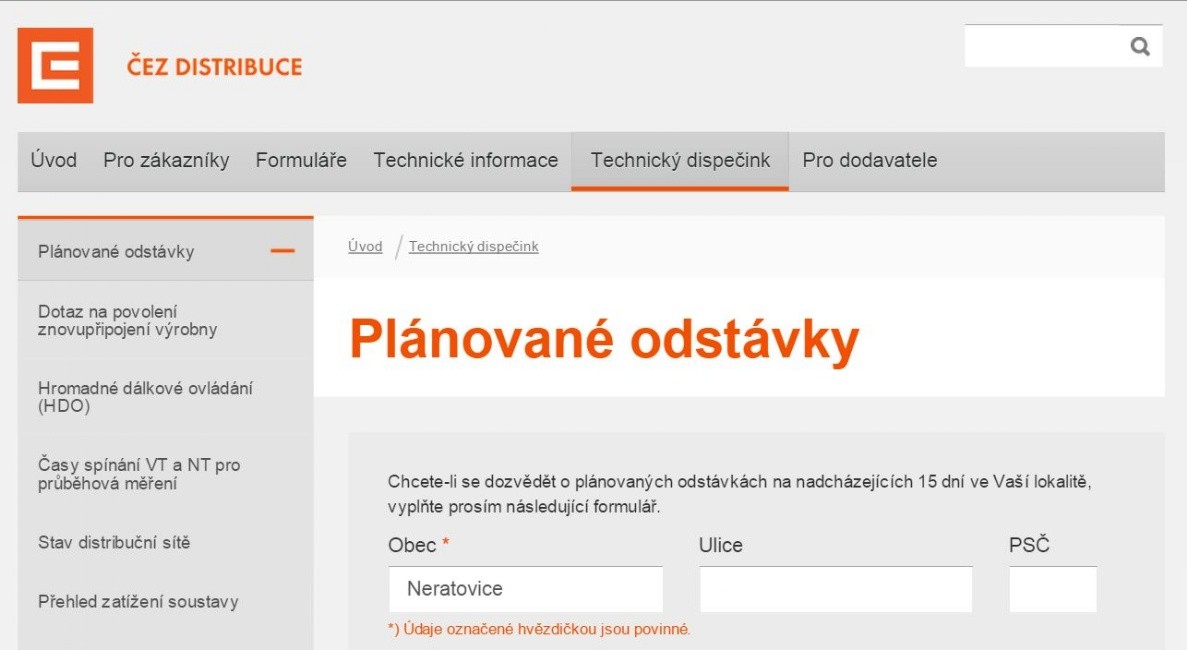
Task: Open the Úvod menu item
Action: point(53,160)
